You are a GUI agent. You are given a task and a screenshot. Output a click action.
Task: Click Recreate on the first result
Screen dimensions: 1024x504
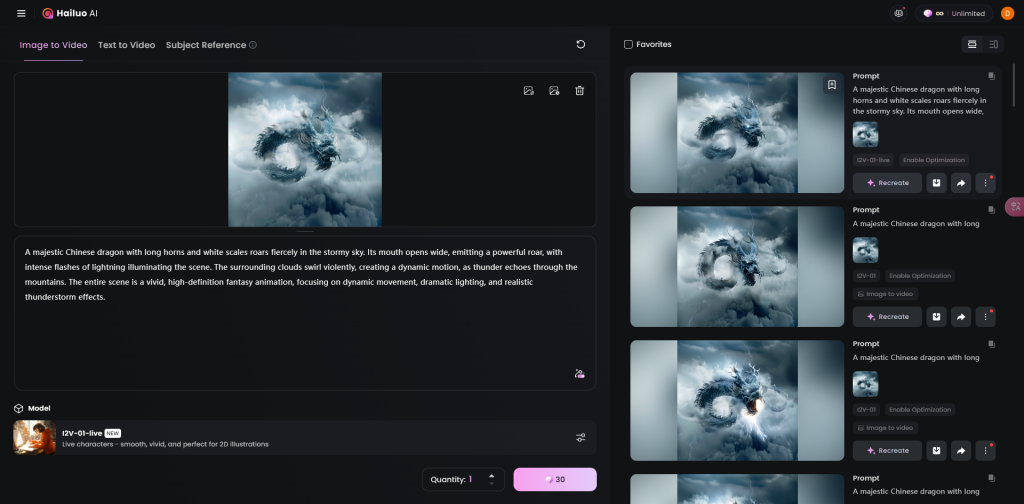click(888, 183)
